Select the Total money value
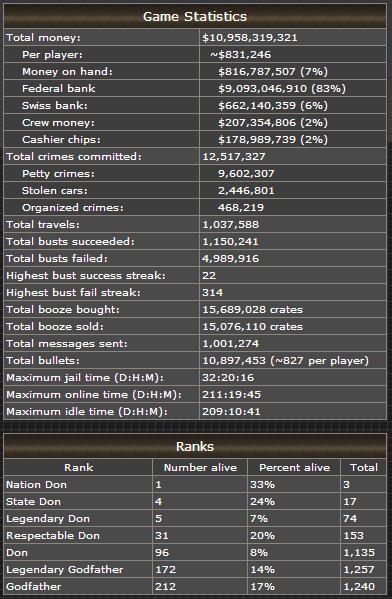Screen dimensions: 392x599 pos(250,37)
